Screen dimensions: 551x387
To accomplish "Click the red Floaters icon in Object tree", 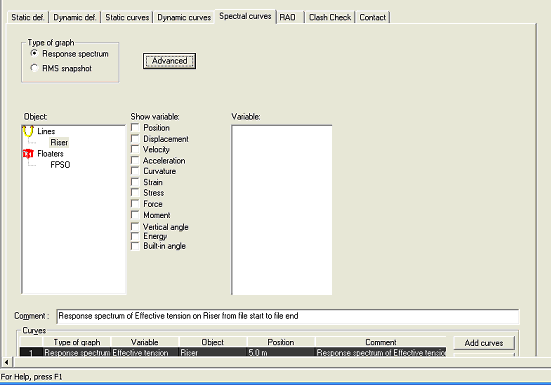I will 28,154.
